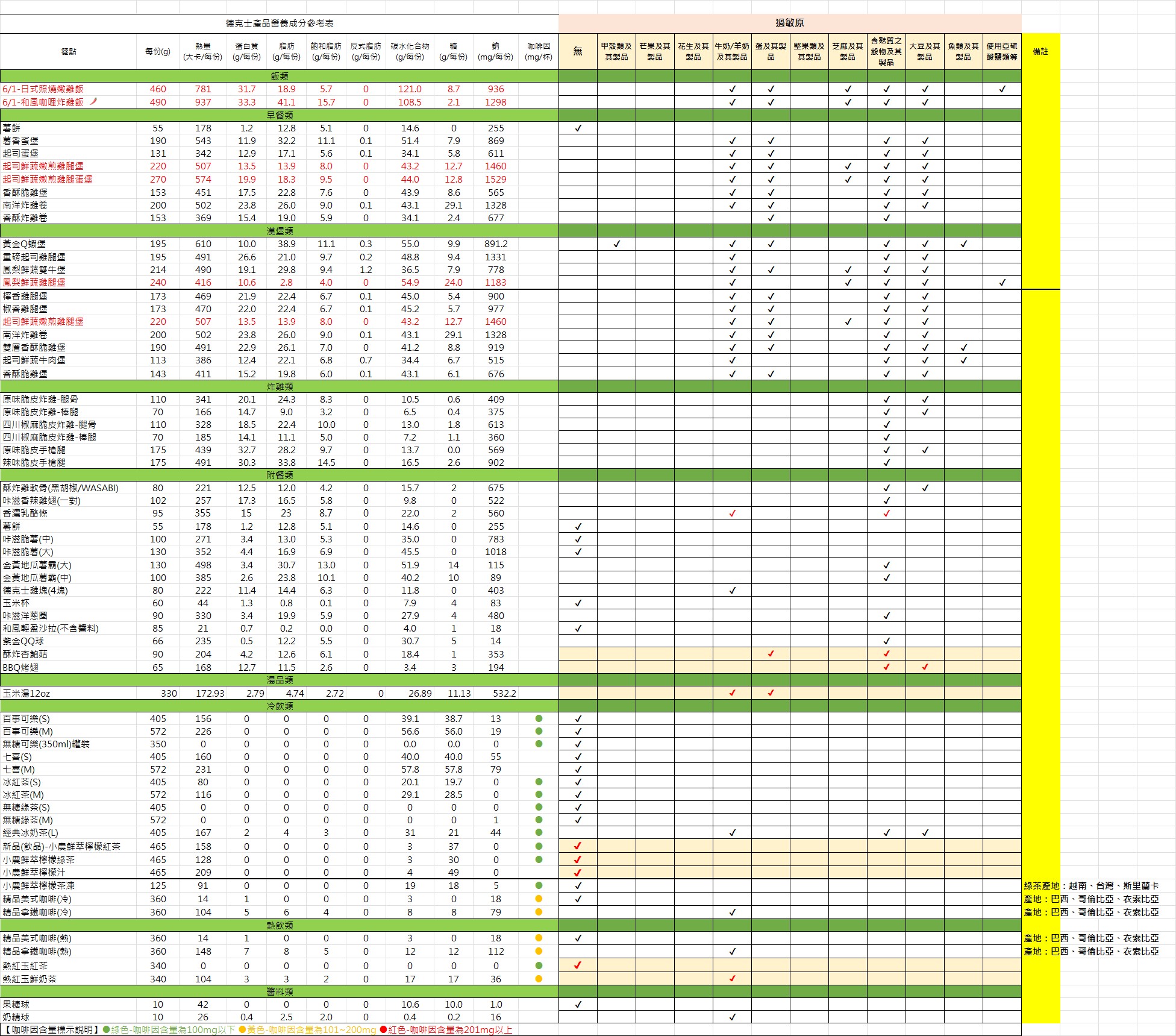Click the 玉米湯12oz product name cell

[68, 693]
